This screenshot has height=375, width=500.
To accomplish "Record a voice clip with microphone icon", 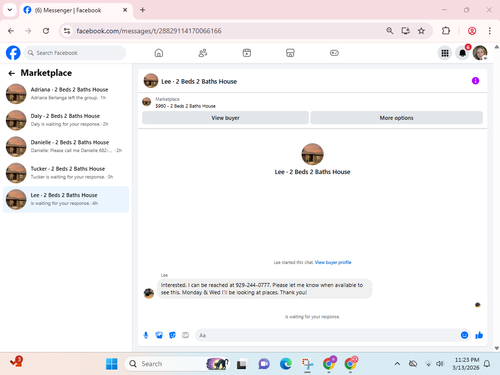I will (146, 335).
